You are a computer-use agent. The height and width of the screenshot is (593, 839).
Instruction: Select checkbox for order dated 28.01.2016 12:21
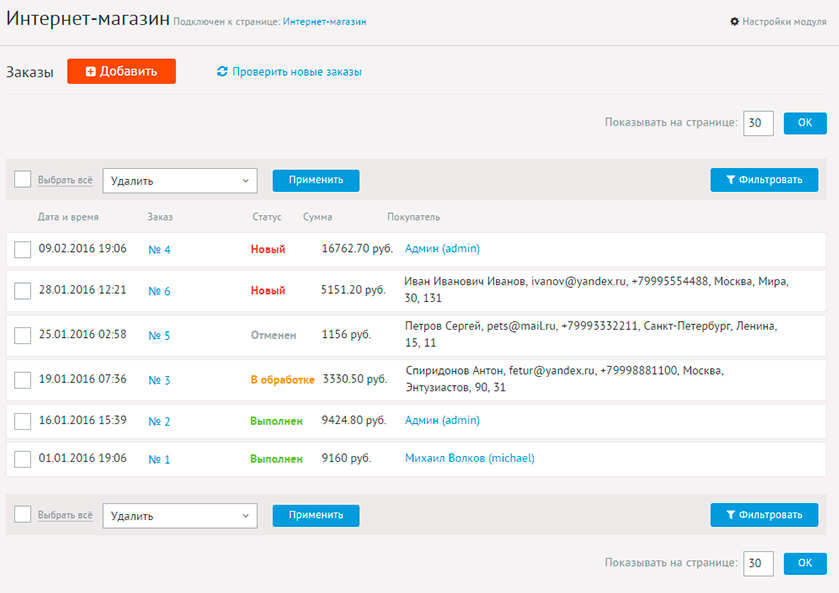(22, 291)
